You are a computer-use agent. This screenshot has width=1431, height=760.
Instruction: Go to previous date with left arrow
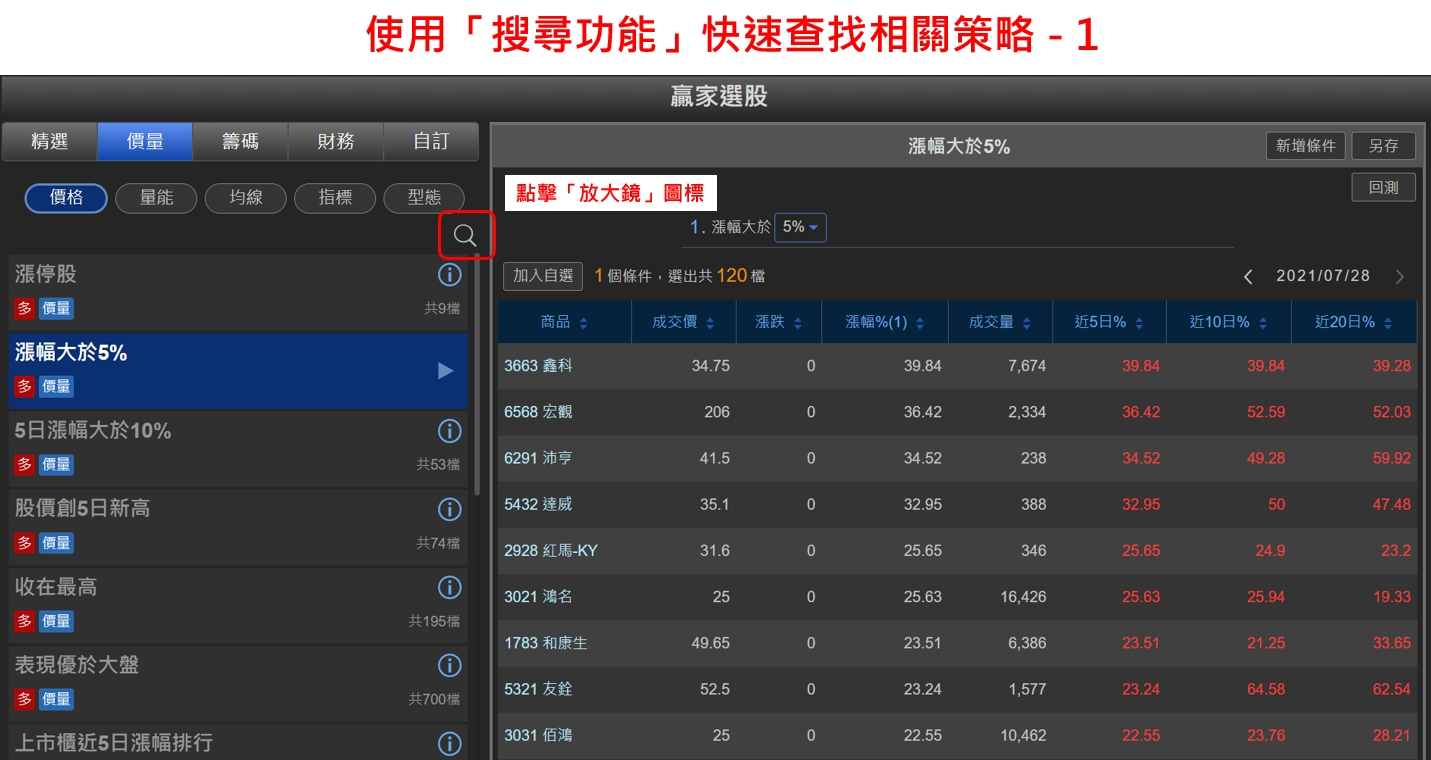pos(1248,277)
